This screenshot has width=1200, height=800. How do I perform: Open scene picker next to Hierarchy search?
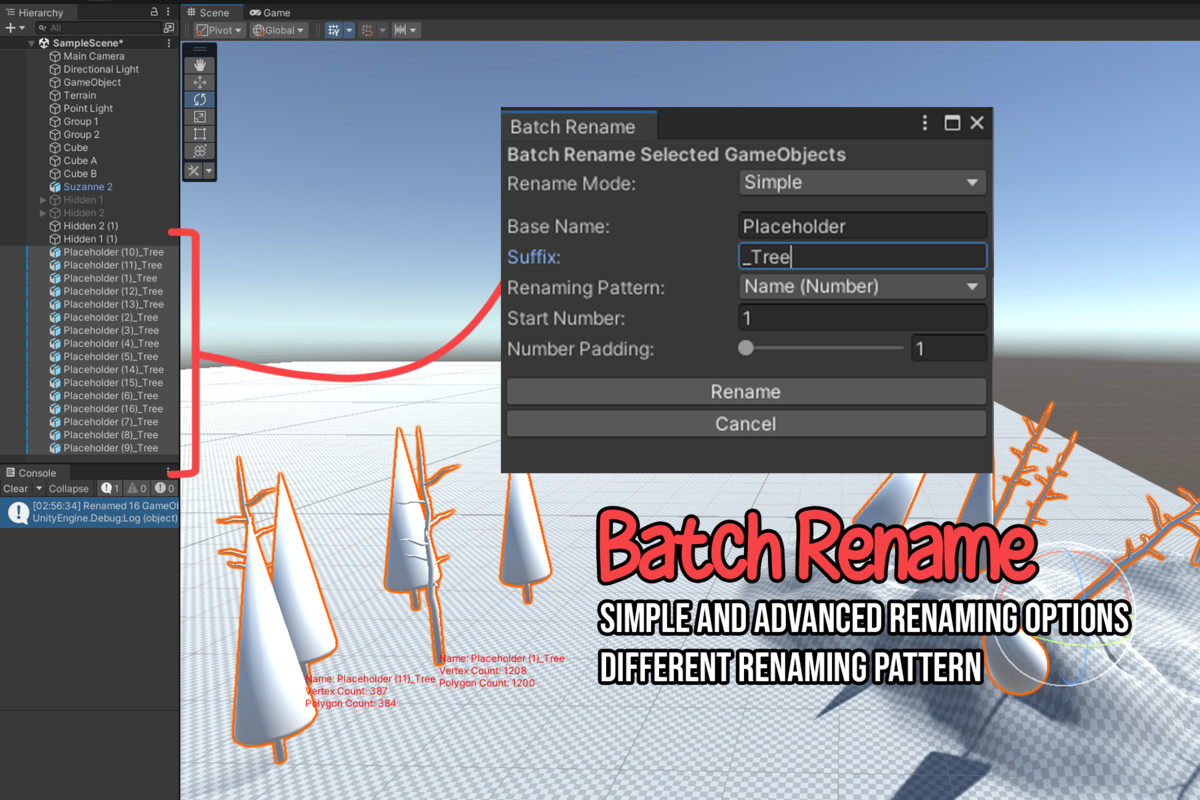coord(168,28)
